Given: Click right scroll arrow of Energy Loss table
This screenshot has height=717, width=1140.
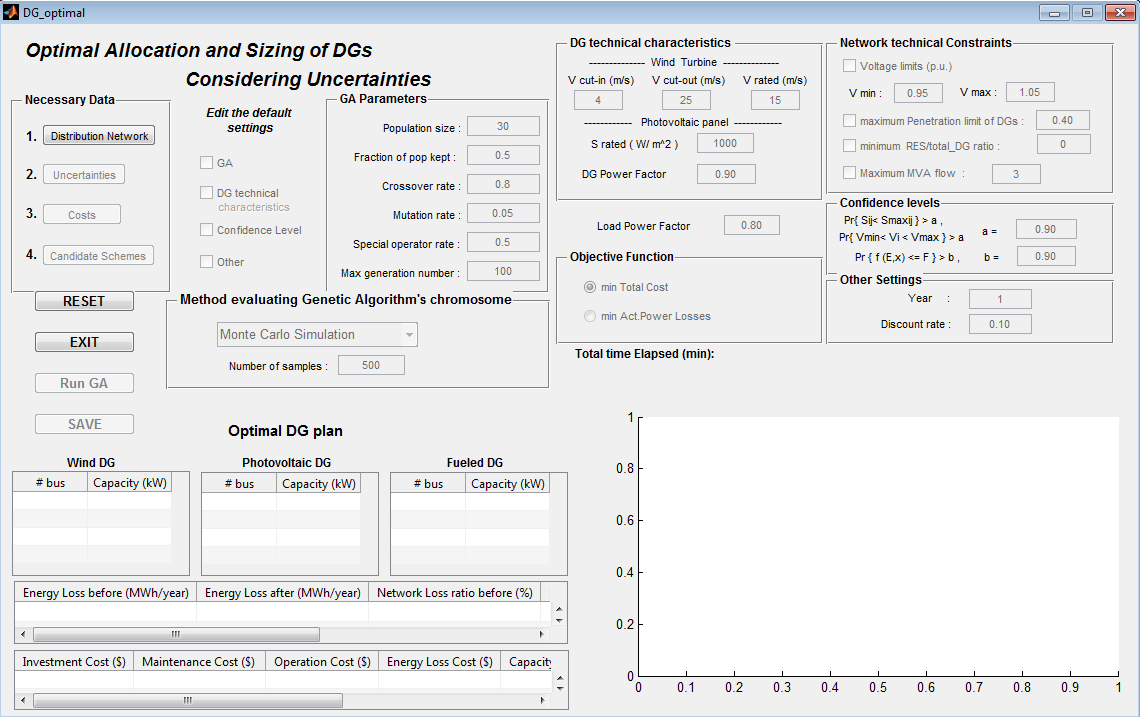Looking at the screenshot, I should pyautogui.click(x=542, y=635).
